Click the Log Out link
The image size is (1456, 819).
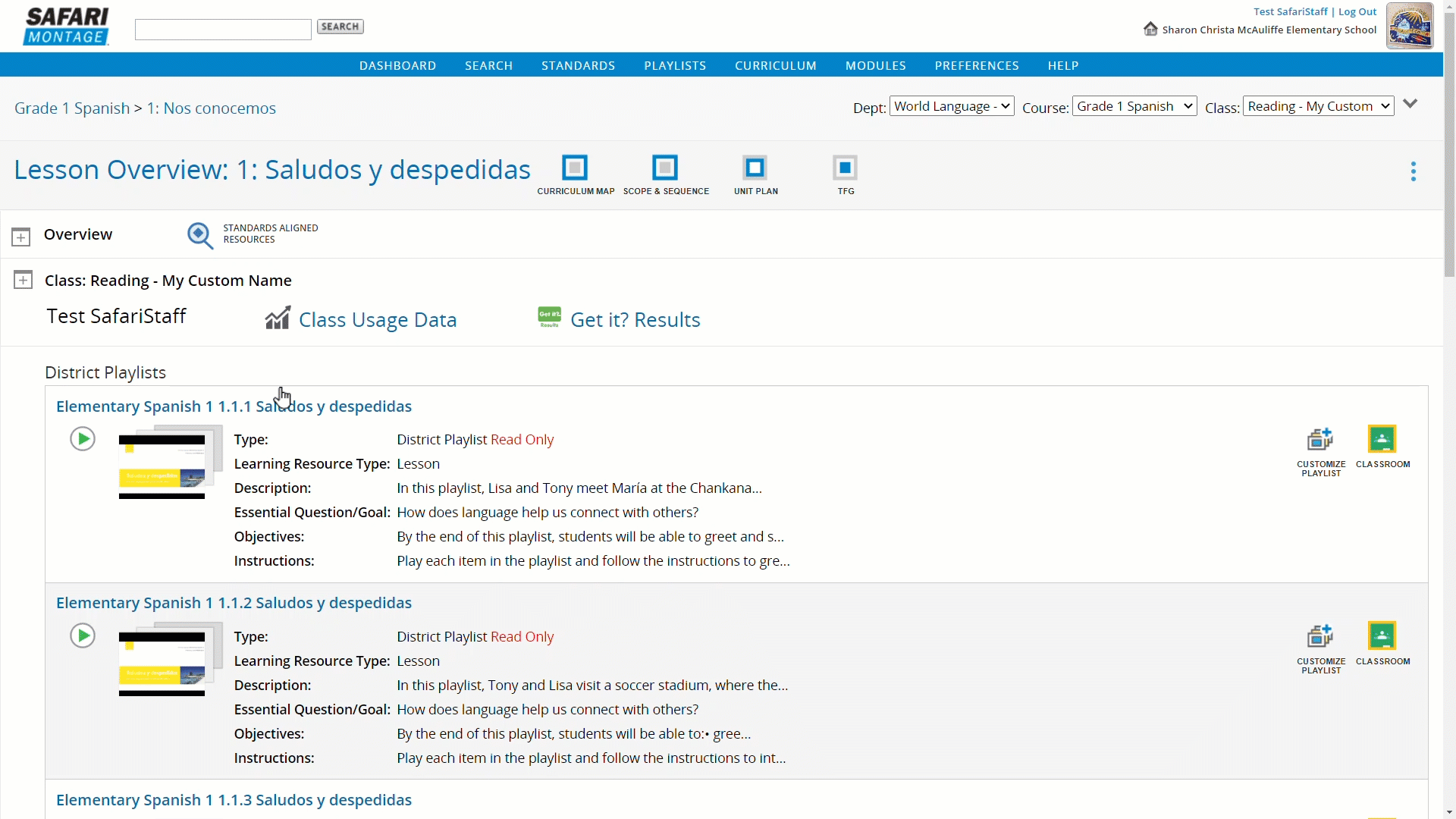click(x=1357, y=11)
